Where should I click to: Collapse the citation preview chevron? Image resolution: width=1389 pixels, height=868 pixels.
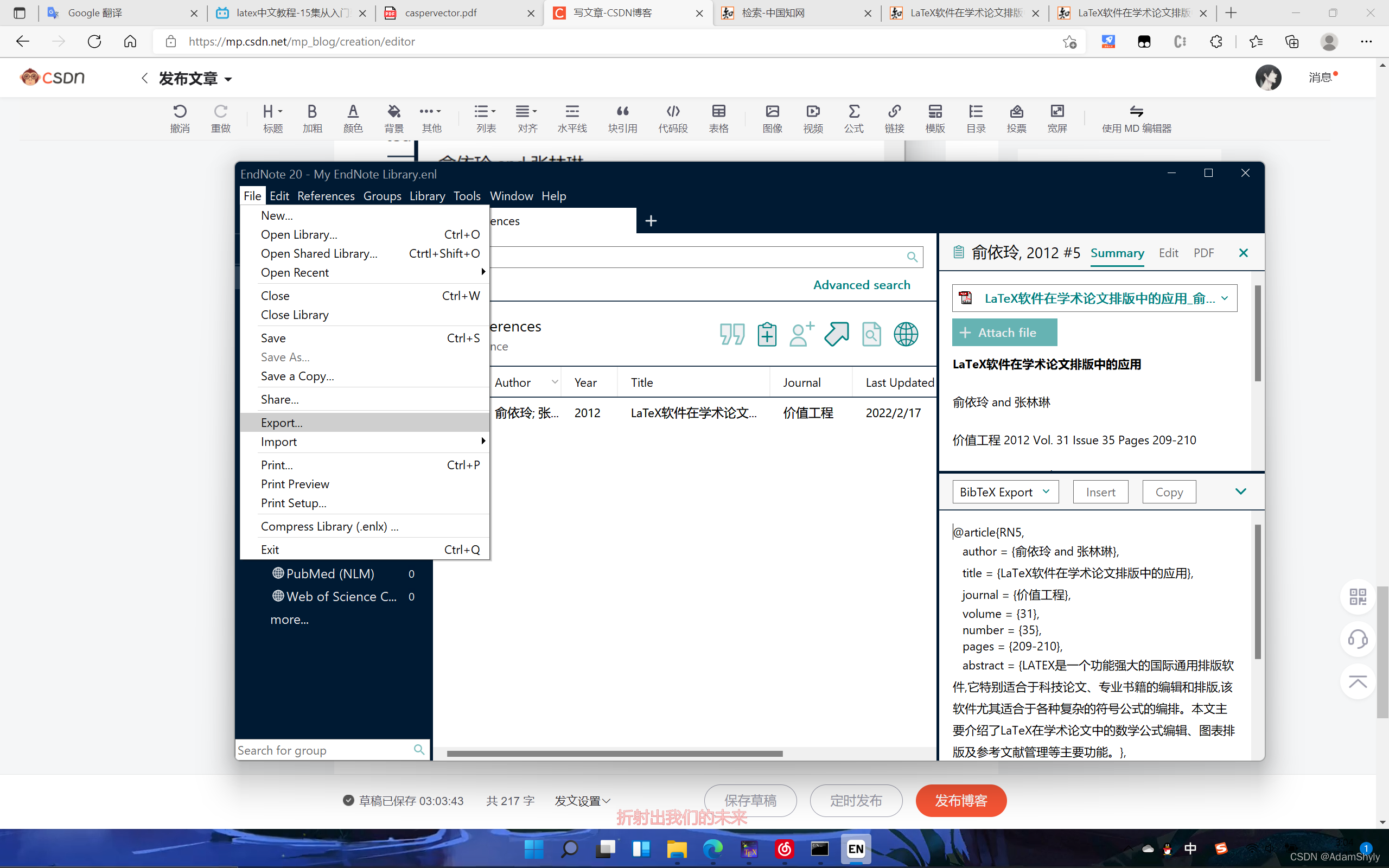[x=1240, y=492]
